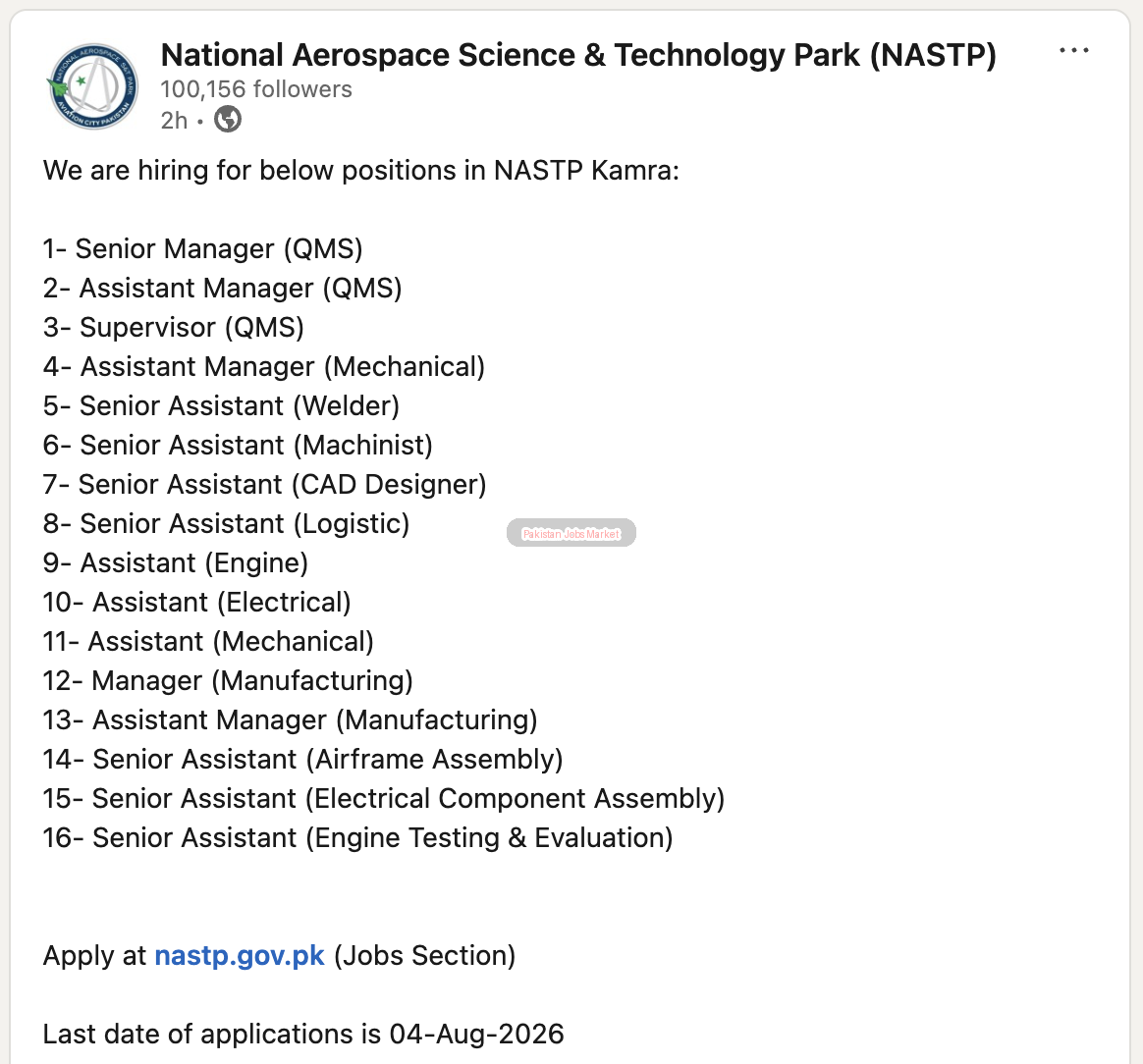
Task: Click Senior Assistant (Engine Testing & Evaluation) line
Action: [x=357, y=838]
